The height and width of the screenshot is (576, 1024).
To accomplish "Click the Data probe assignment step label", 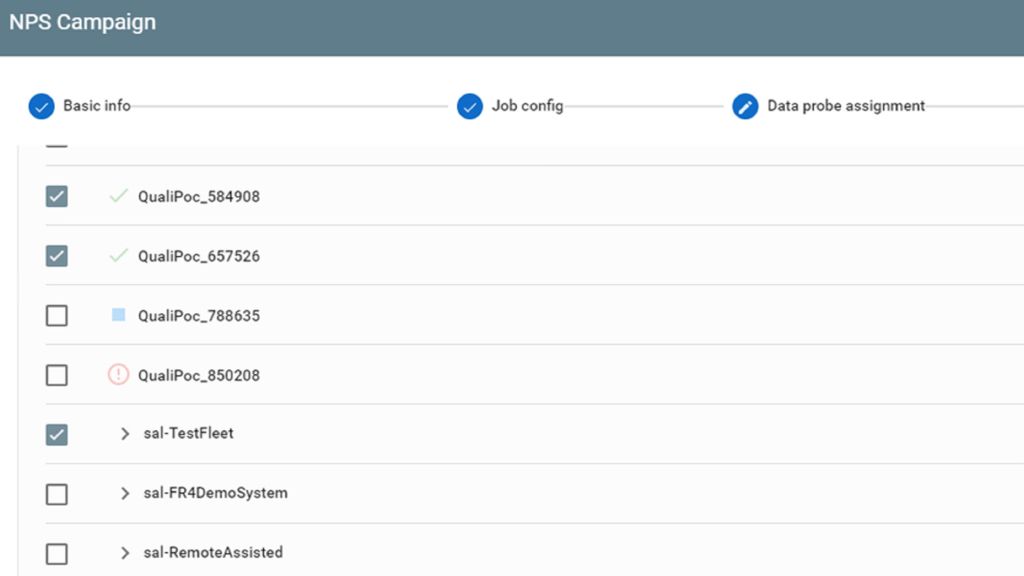I will pyautogui.click(x=845, y=106).
